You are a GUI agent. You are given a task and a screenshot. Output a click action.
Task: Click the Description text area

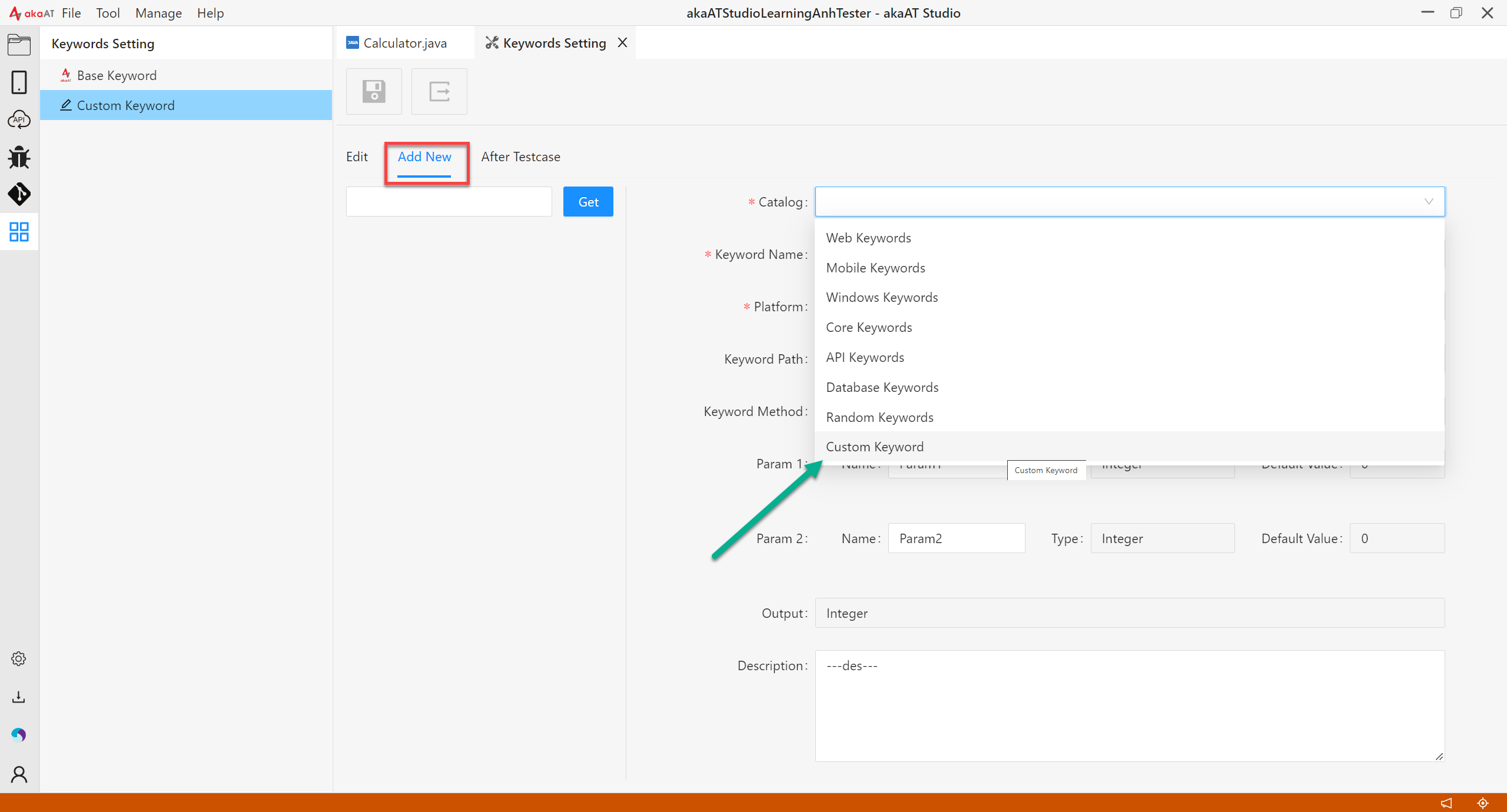click(1130, 706)
